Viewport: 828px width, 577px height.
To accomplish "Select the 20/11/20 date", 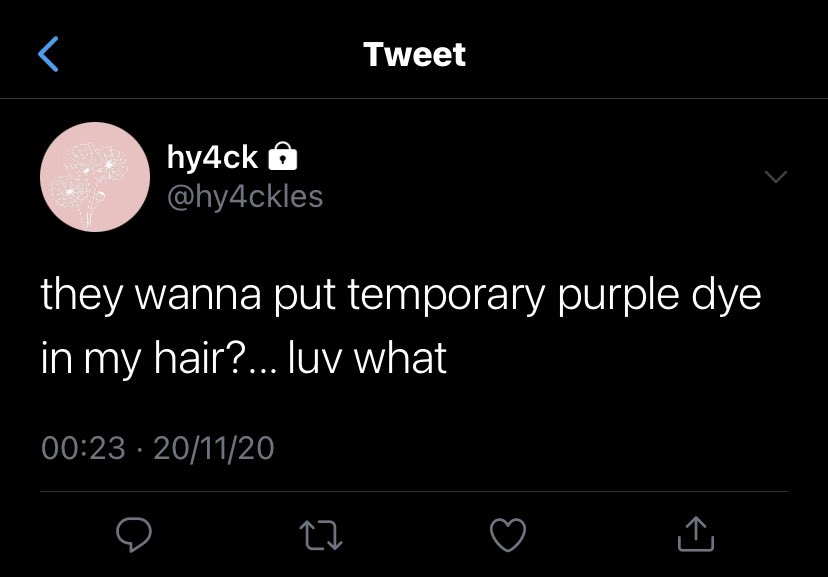I will coord(214,448).
